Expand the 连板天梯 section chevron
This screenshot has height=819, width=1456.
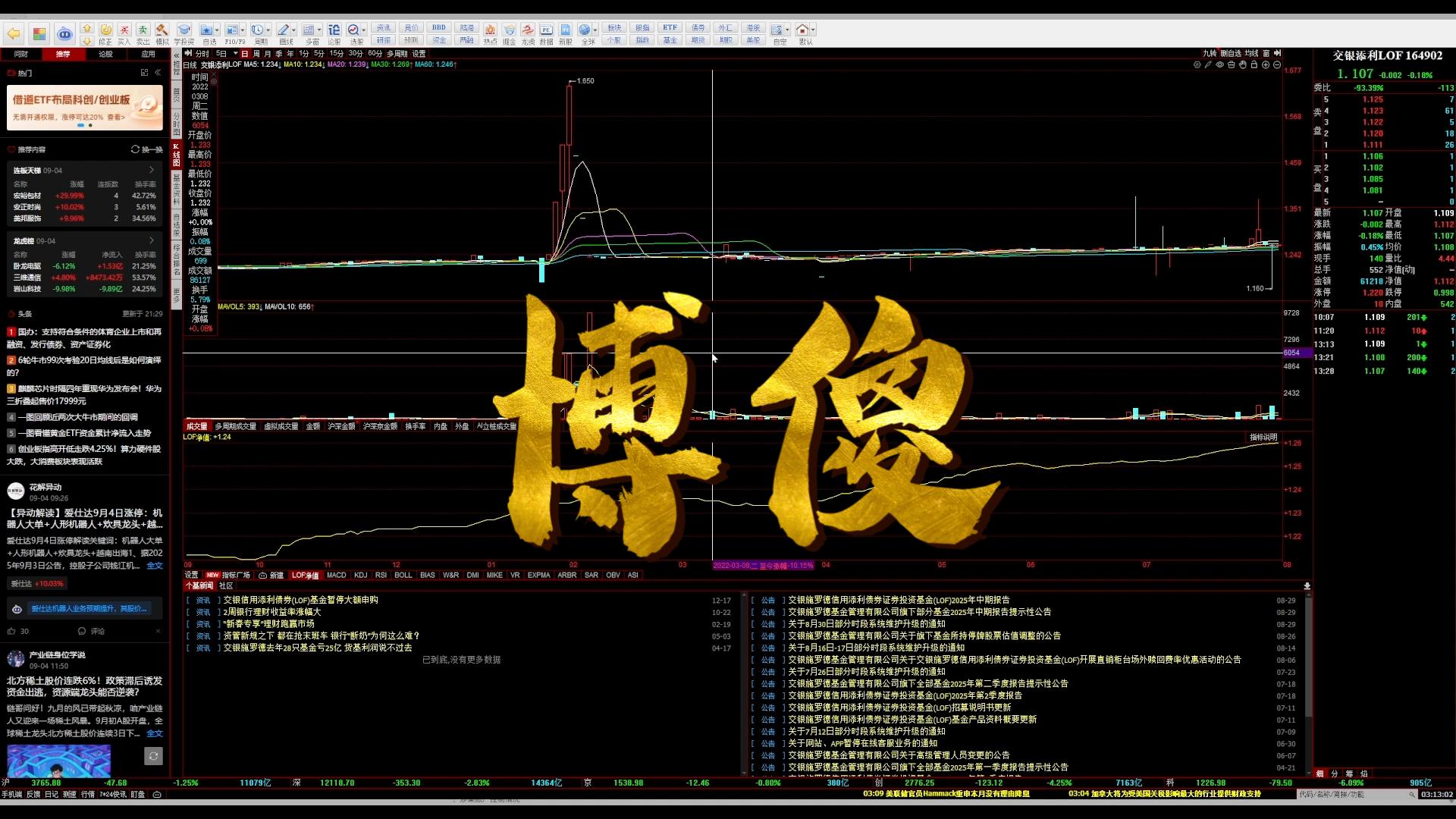pyautogui.click(x=152, y=170)
